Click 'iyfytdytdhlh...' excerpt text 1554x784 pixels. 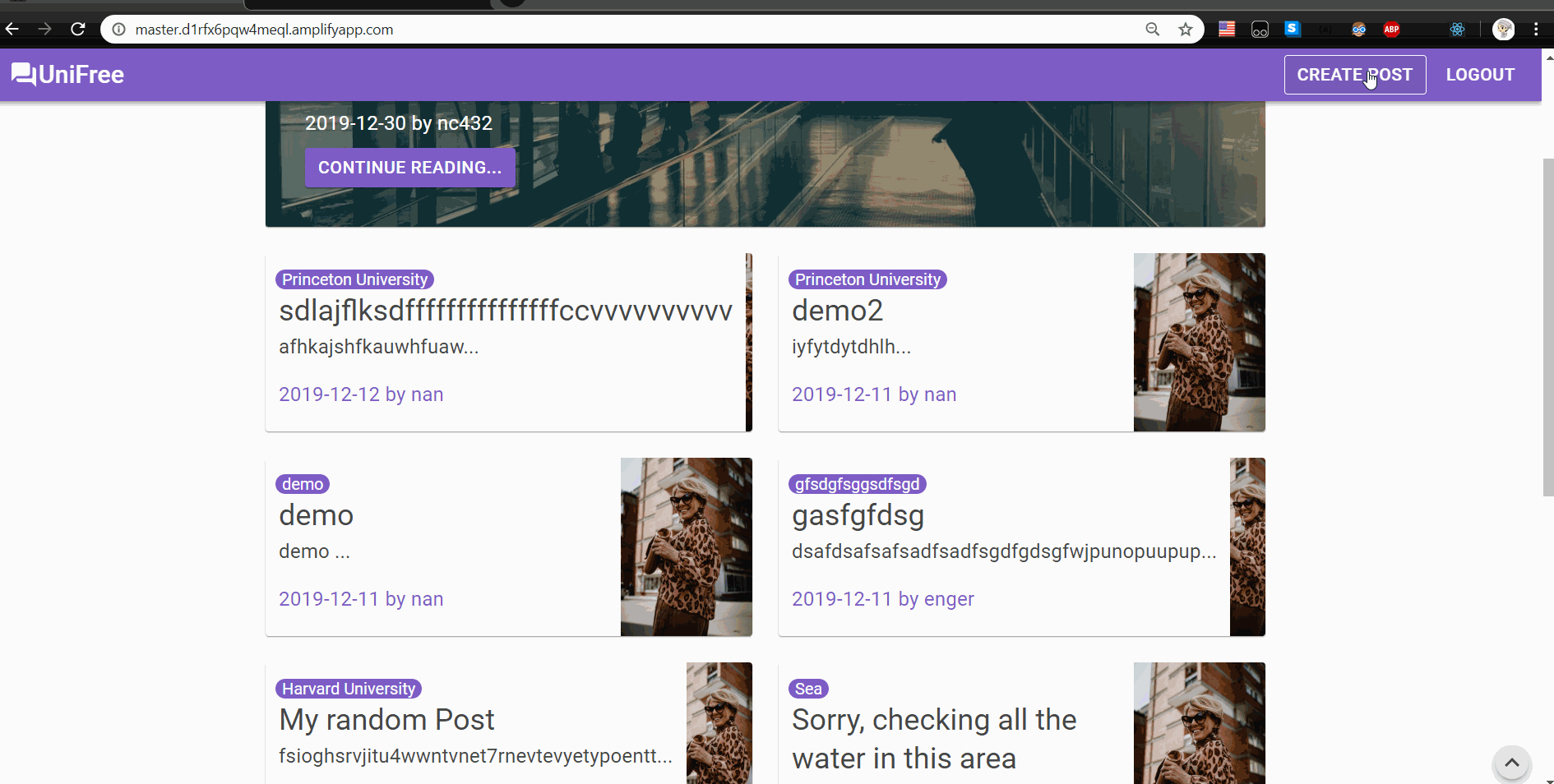click(x=851, y=347)
